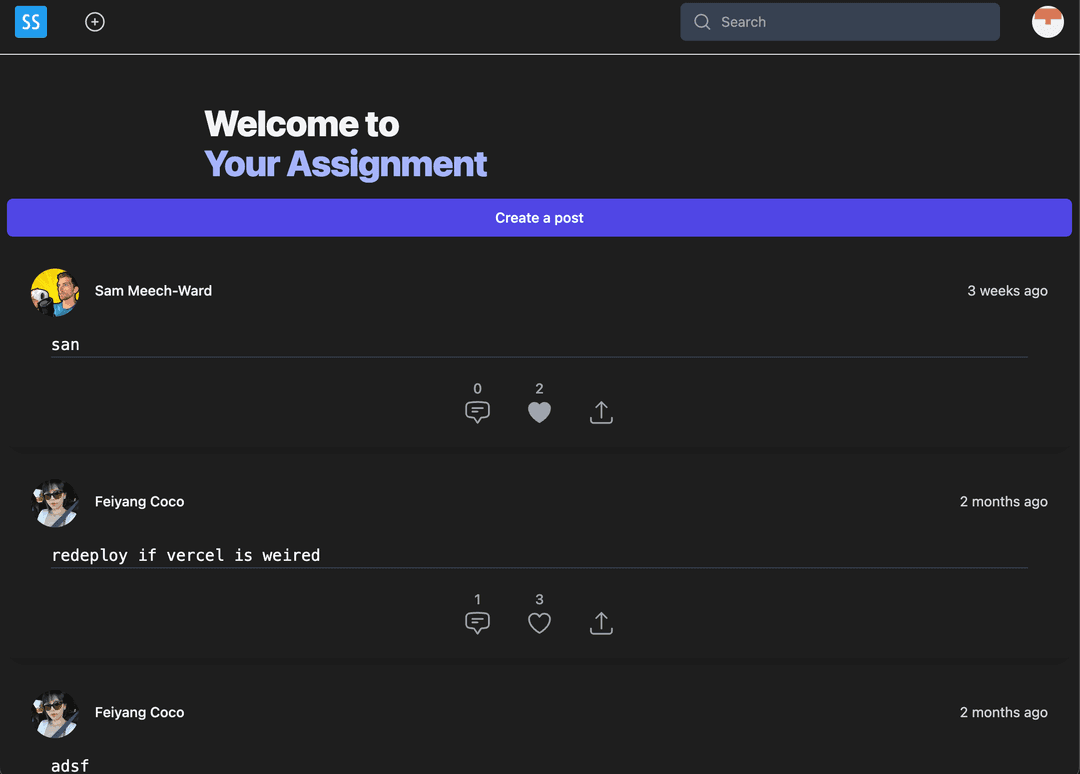Focus the Search input field
The width and height of the screenshot is (1080, 774).
[x=840, y=22]
